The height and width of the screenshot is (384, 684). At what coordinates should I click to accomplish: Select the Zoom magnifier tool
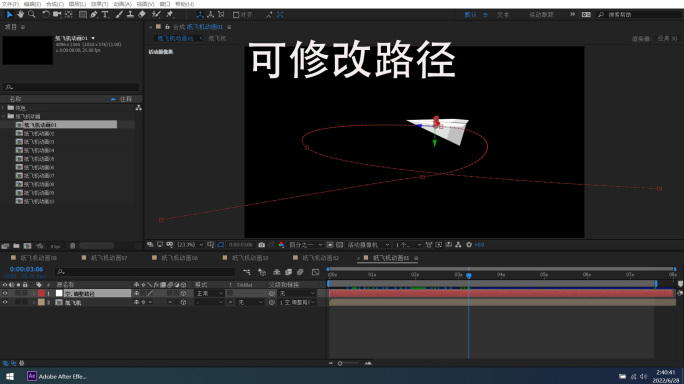tap(32, 14)
